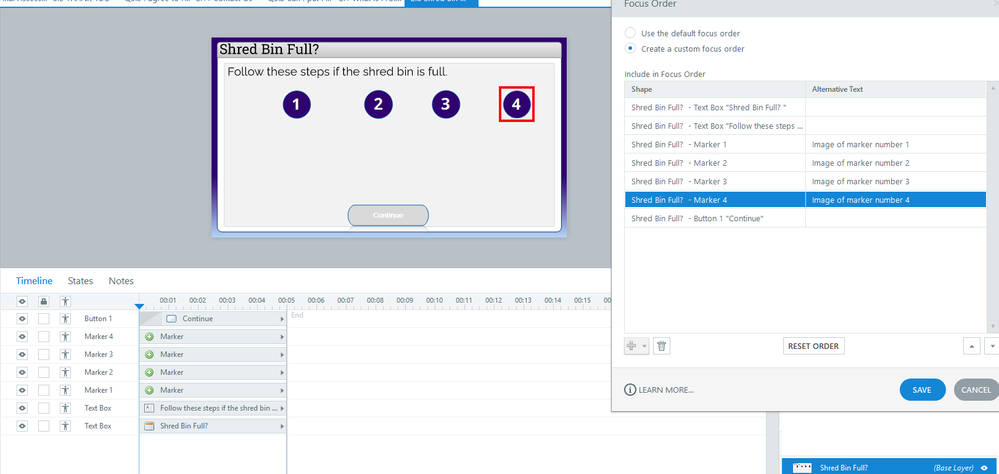The width and height of the screenshot is (999, 474).
Task: Expand Marker 2 timeline bar arrow
Action: coord(282,372)
